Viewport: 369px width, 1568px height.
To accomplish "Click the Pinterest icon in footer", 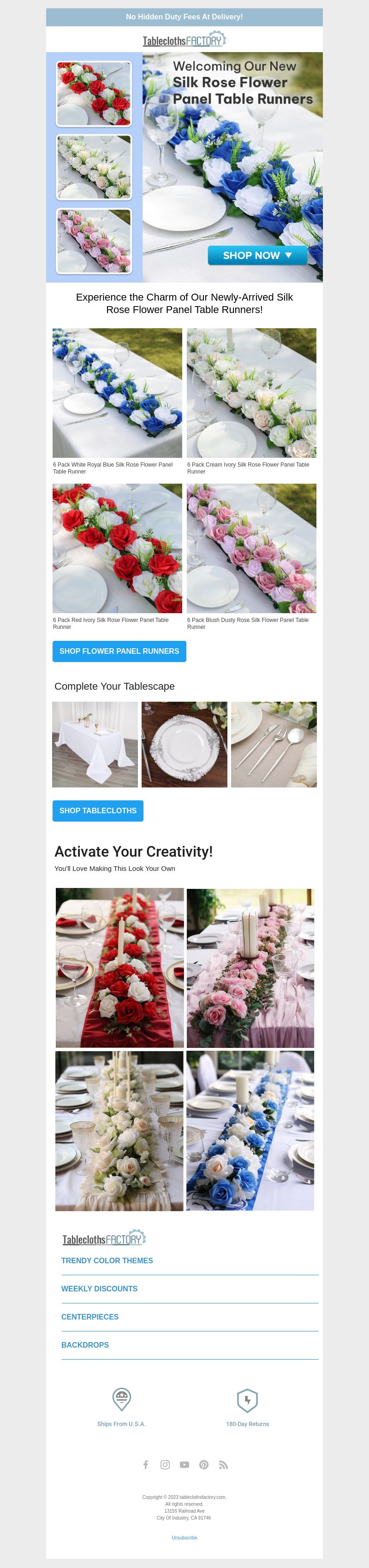I will coord(204,1465).
